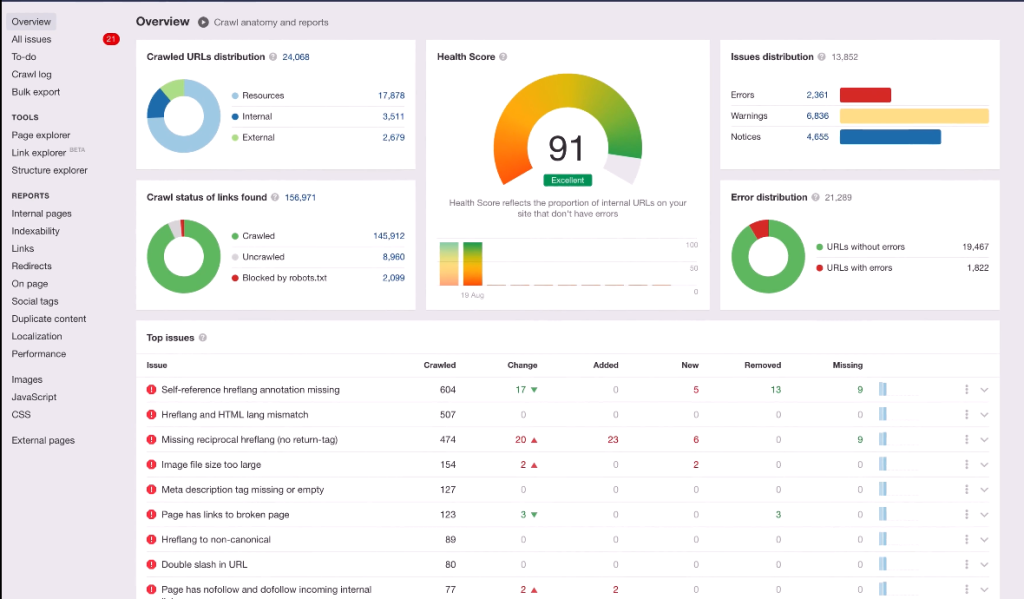This screenshot has height=599, width=1024.
Task: Open three-dot menu for Hreflang and HTML lang mismatch
Action: 967,414
